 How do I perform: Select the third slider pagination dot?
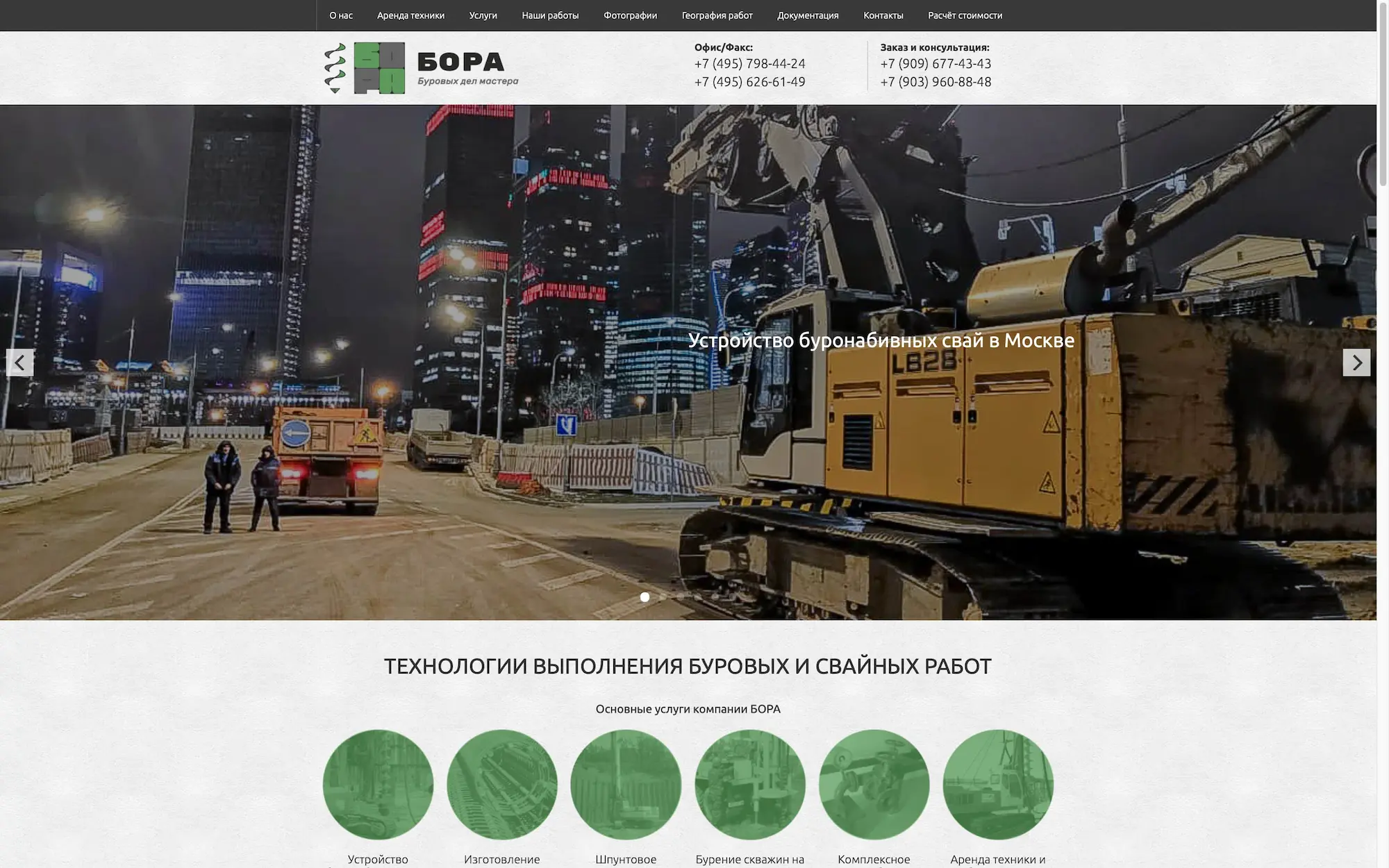(x=680, y=597)
